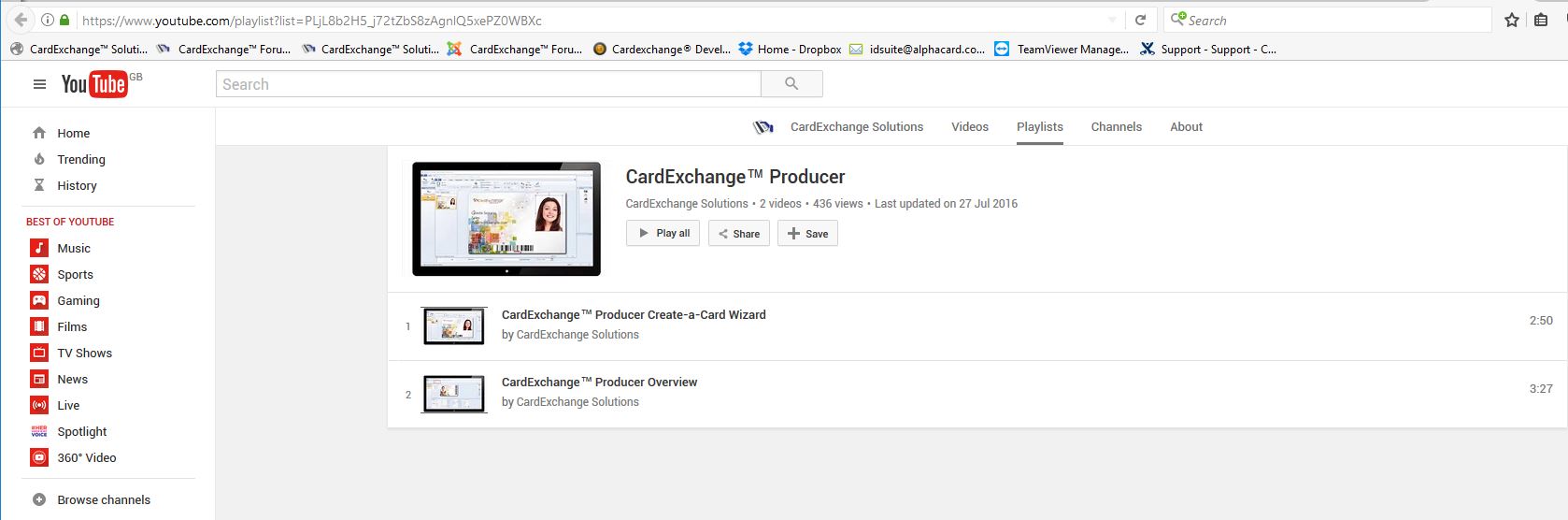1568x520 pixels.
Task: Open the Home - Dropbox bookmark
Action: (x=790, y=49)
